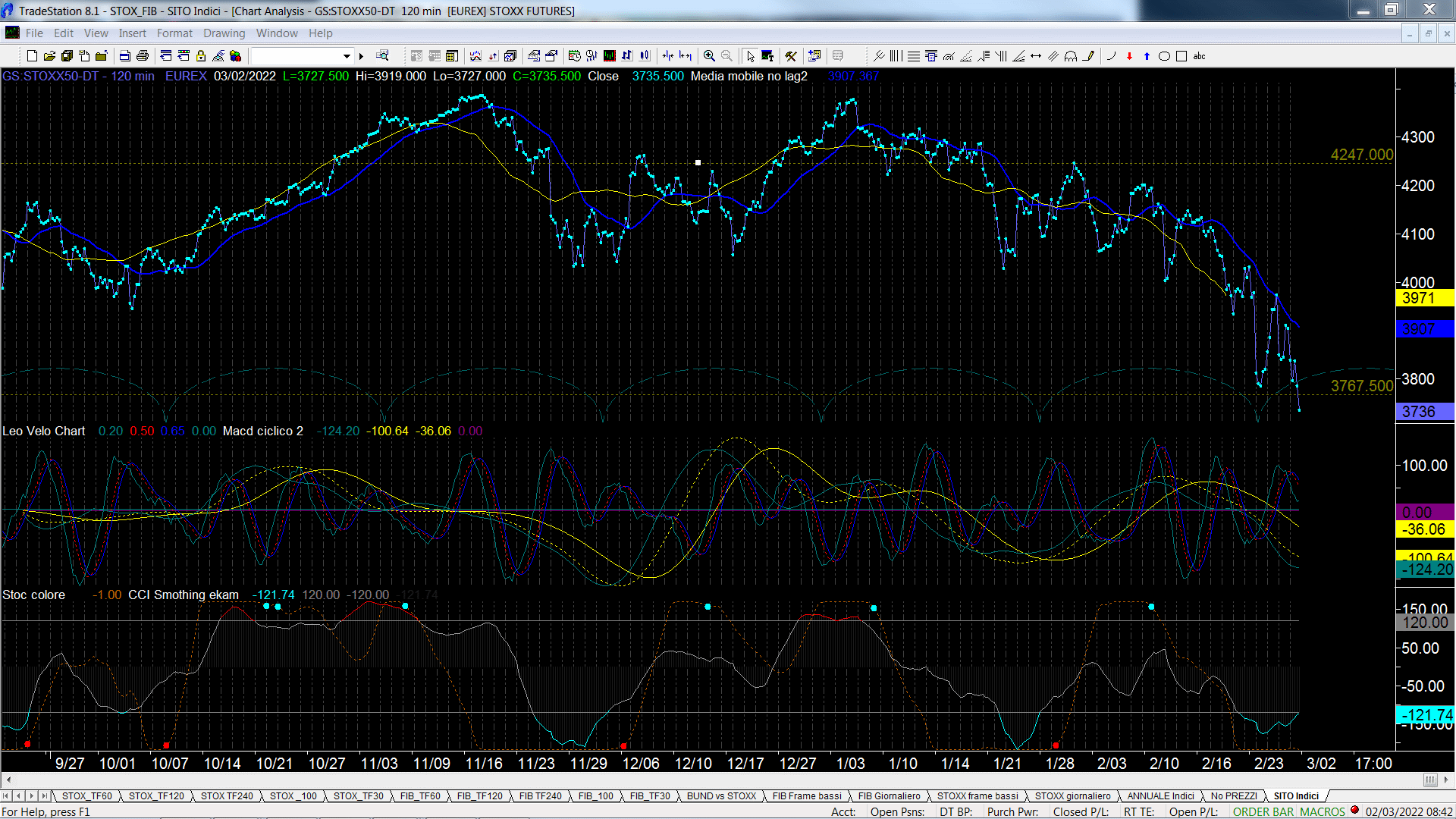Image resolution: width=1456 pixels, height=819 pixels.
Task: Insert a red down arrow marker
Action: 1129,56
